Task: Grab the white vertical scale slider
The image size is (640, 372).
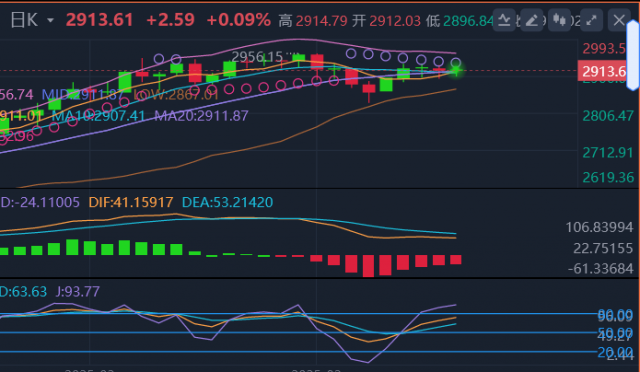Action: 633,55
